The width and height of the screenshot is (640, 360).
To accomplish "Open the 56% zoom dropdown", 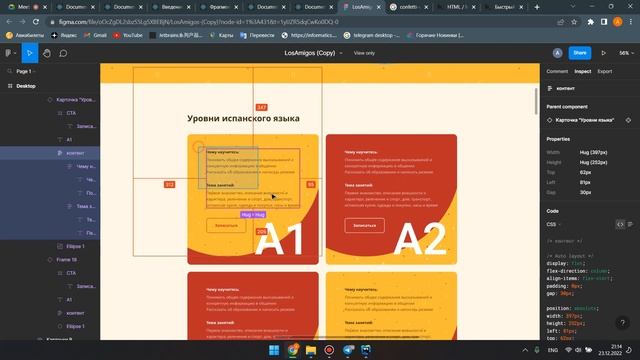I will tap(627, 53).
